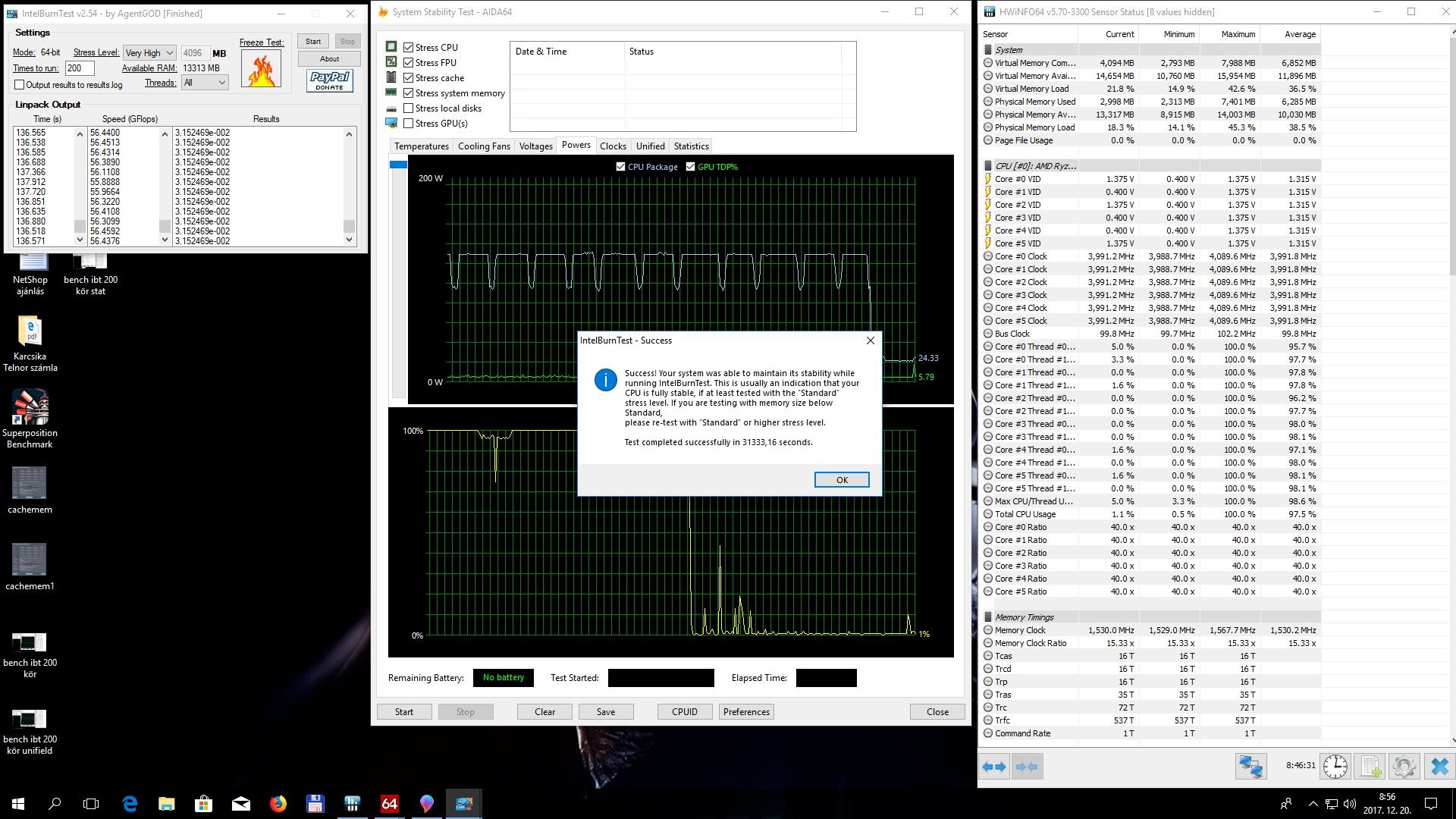Open File Explorer from the taskbar
1456x819 pixels.
tap(167, 804)
